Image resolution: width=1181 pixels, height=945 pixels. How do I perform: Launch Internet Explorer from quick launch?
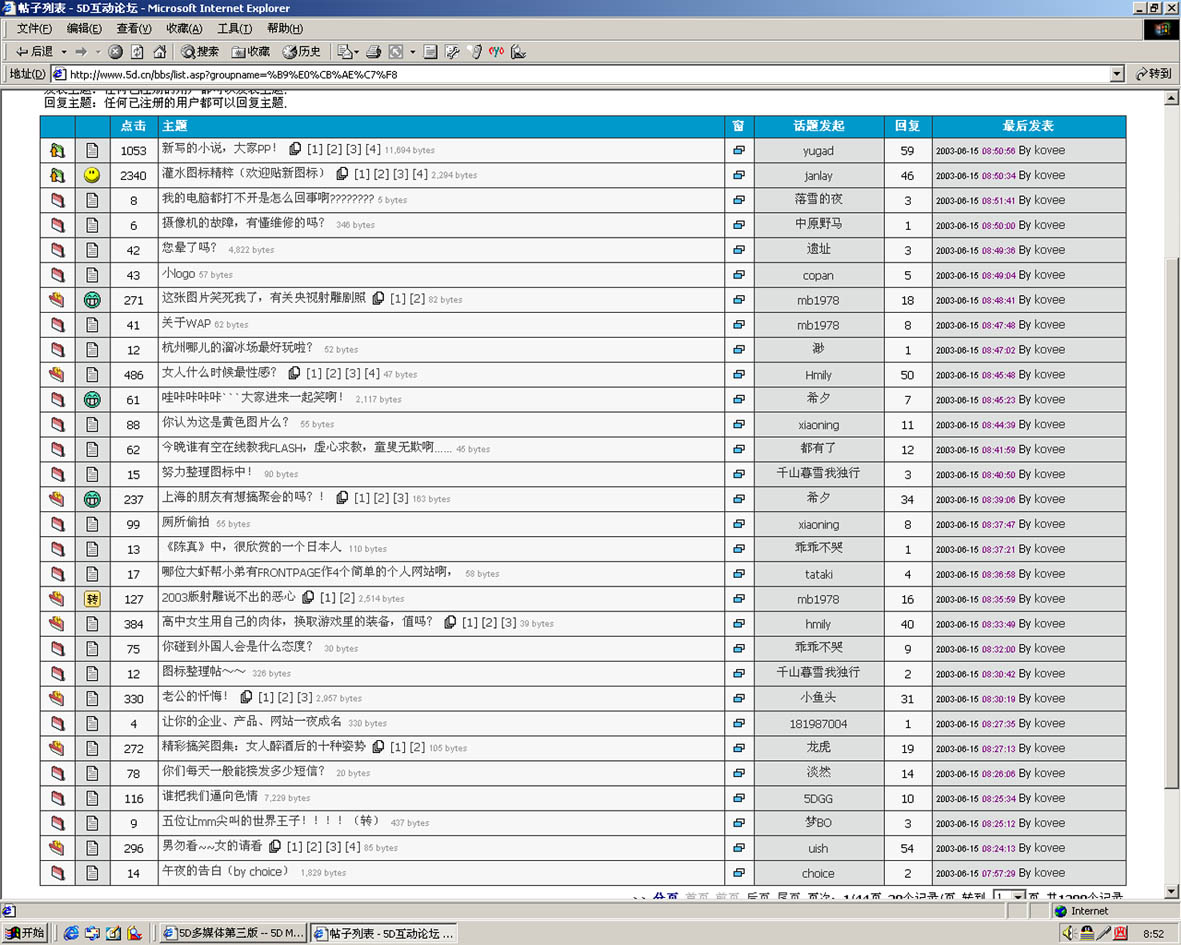tap(71, 933)
